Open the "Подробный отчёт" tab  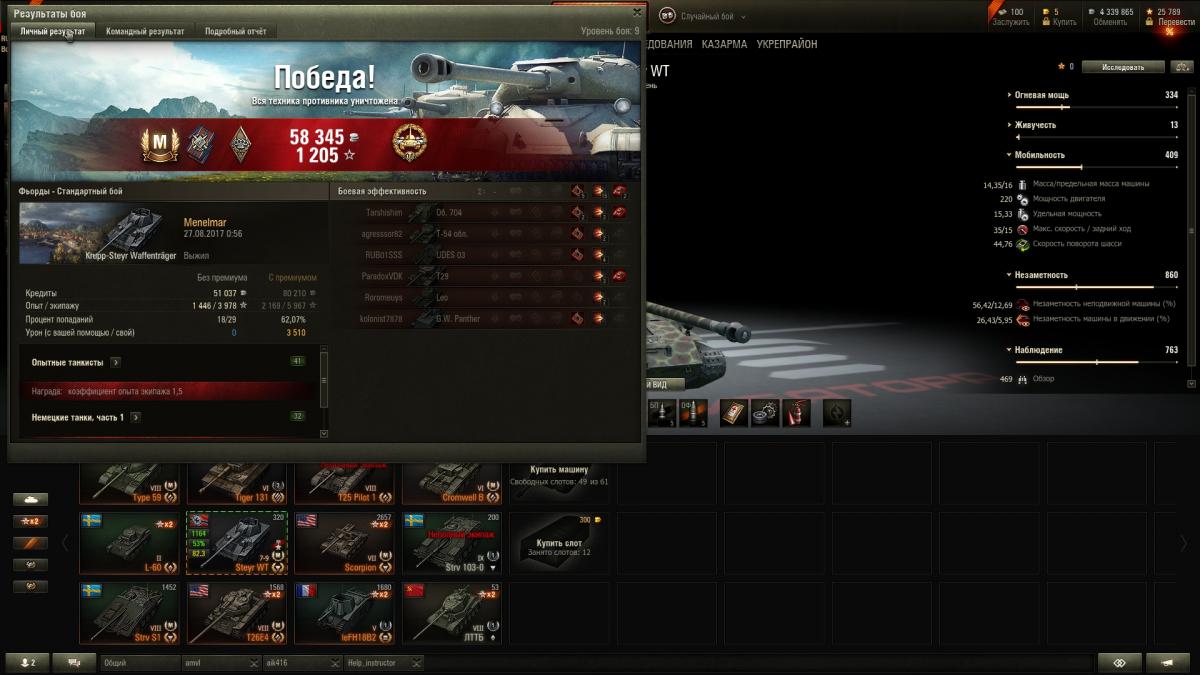[x=236, y=31]
